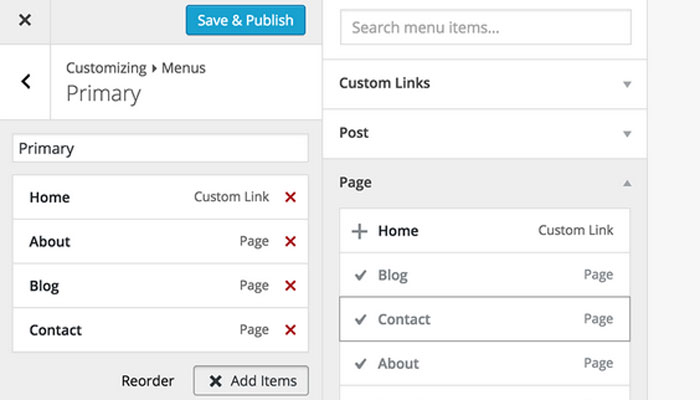Focus the Search menu items field
This screenshot has width=700, height=400.
pyautogui.click(x=485, y=28)
